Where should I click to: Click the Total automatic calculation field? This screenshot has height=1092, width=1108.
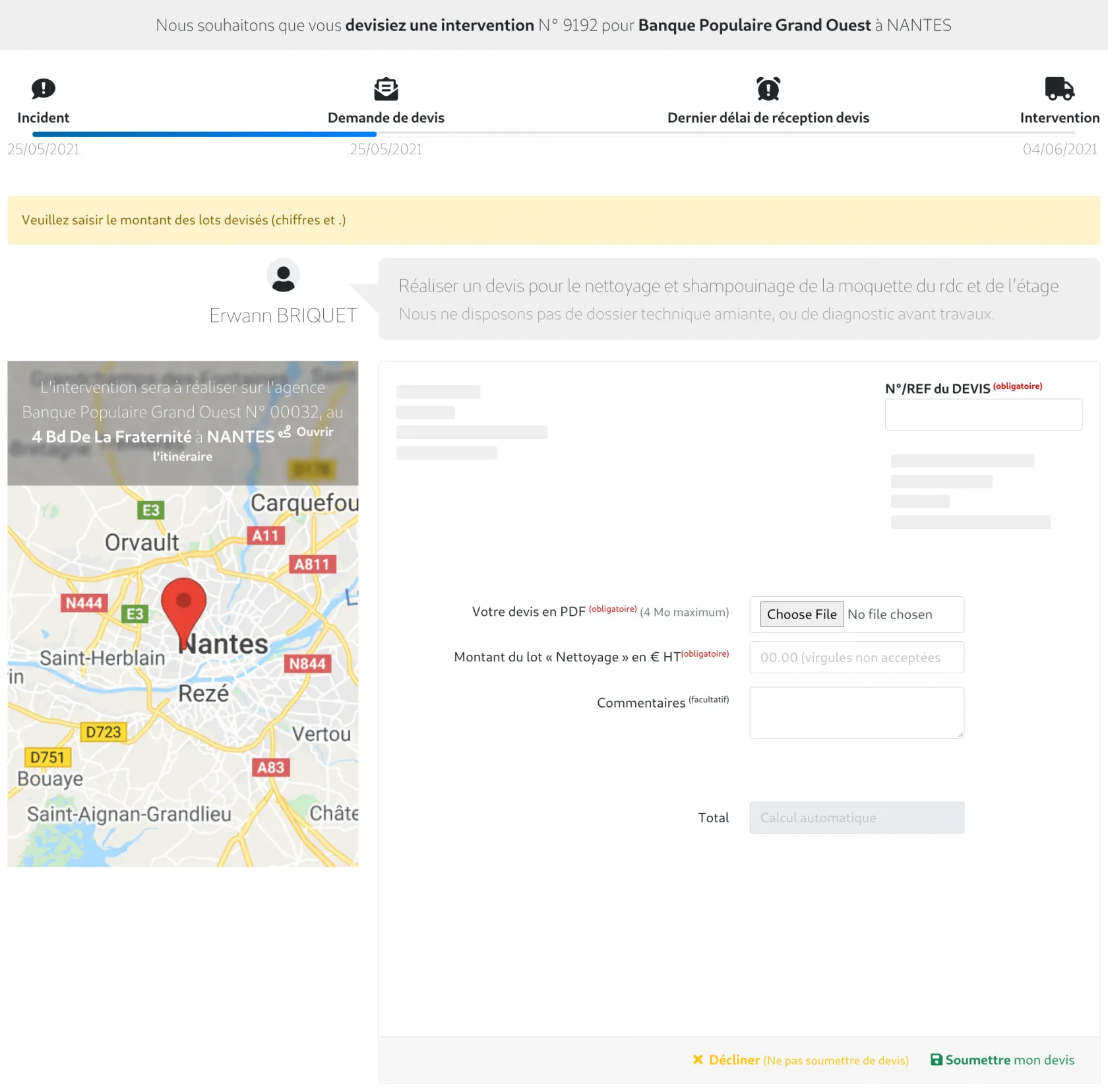tap(856, 818)
